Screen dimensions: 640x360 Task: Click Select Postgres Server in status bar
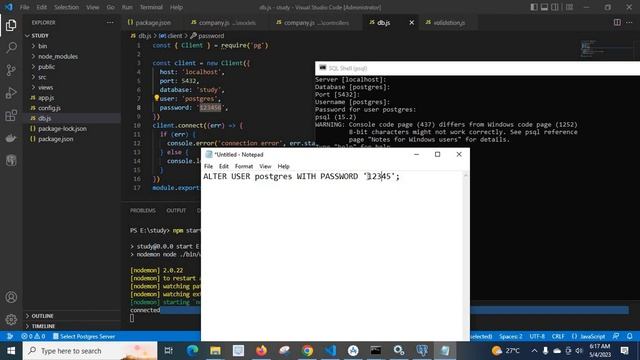84,336
